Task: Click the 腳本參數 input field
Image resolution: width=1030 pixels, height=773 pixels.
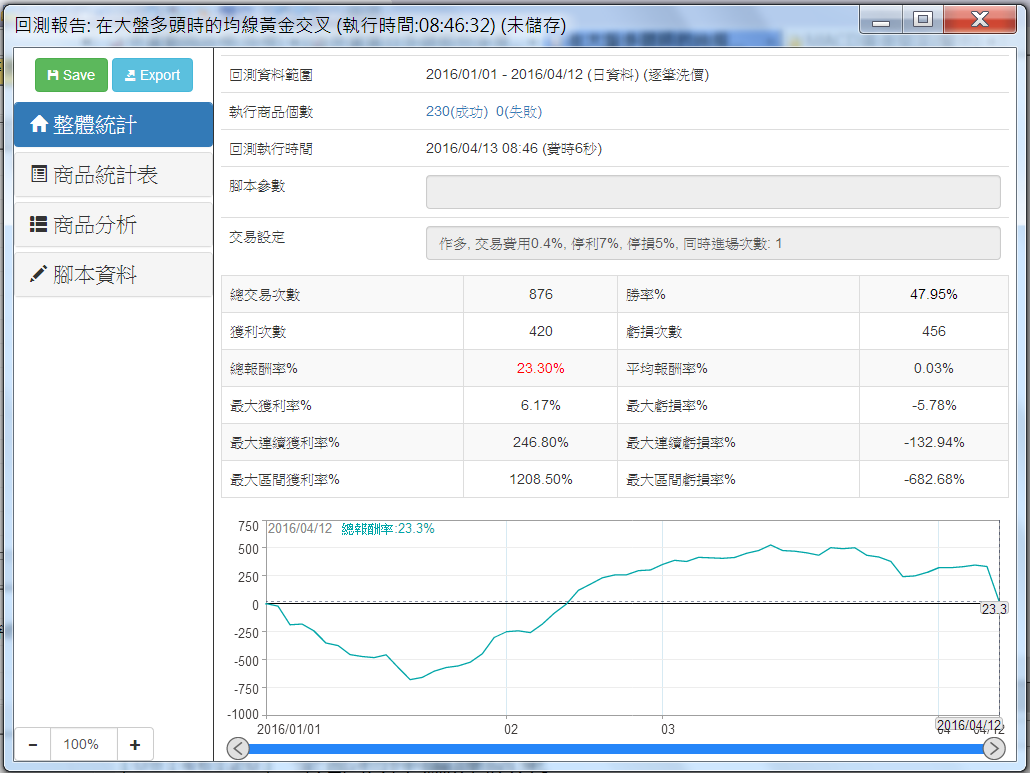Action: [x=713, y=192]
